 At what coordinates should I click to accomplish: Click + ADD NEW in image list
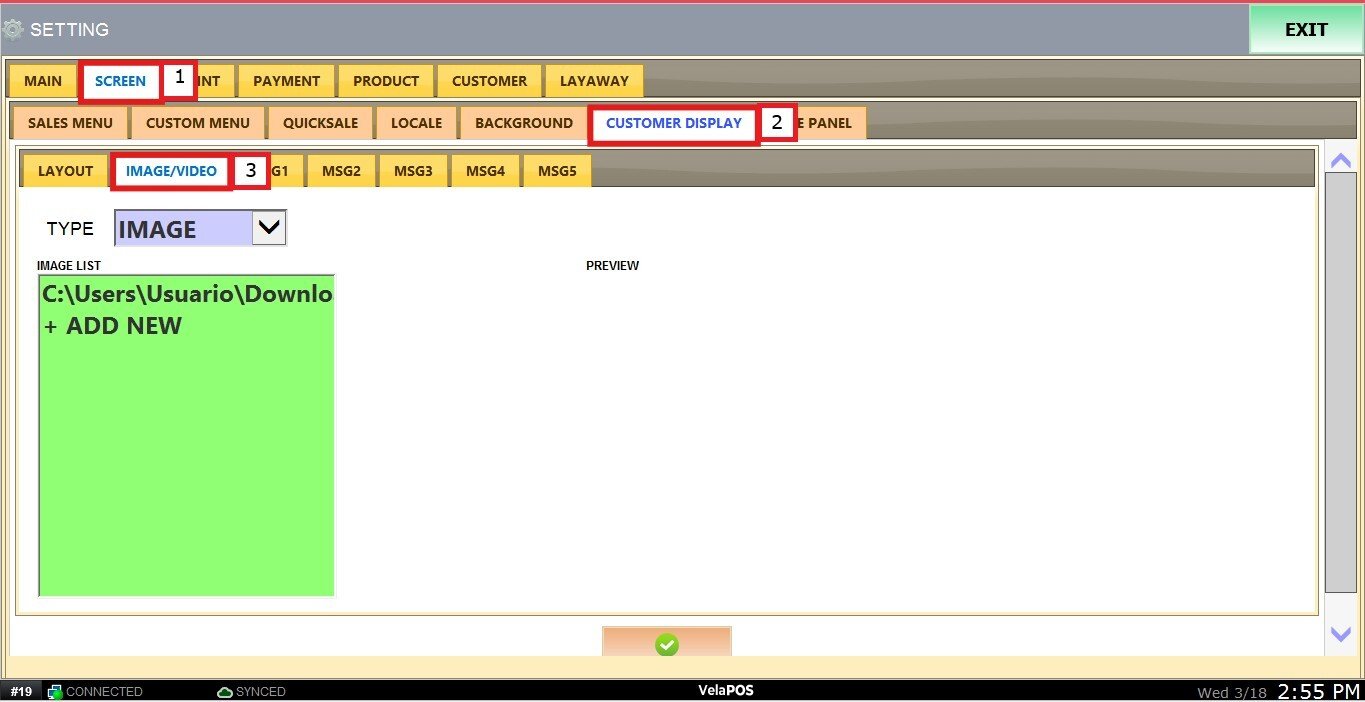[x=113, y=326]
